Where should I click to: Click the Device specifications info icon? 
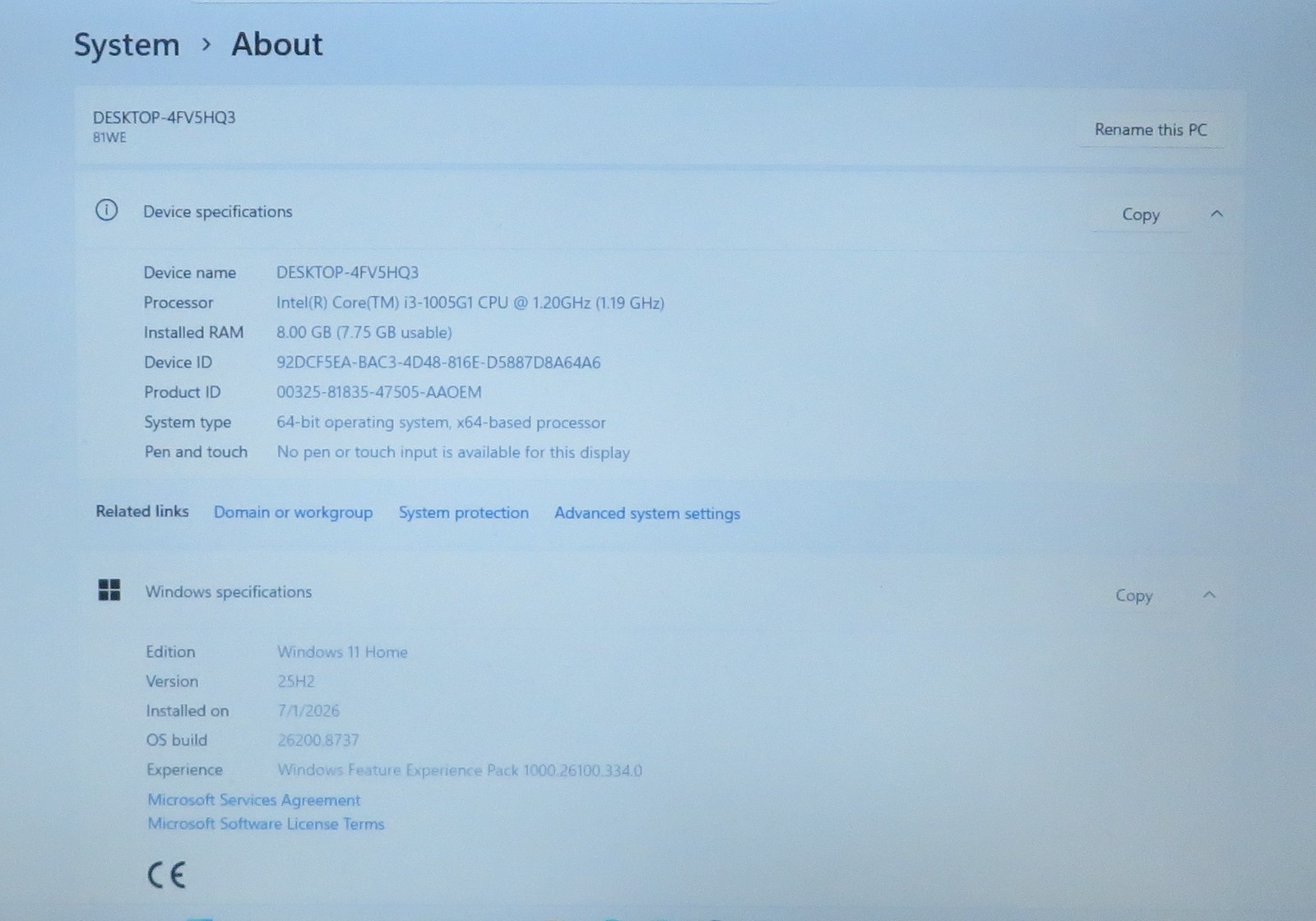(x=106, y=211)
